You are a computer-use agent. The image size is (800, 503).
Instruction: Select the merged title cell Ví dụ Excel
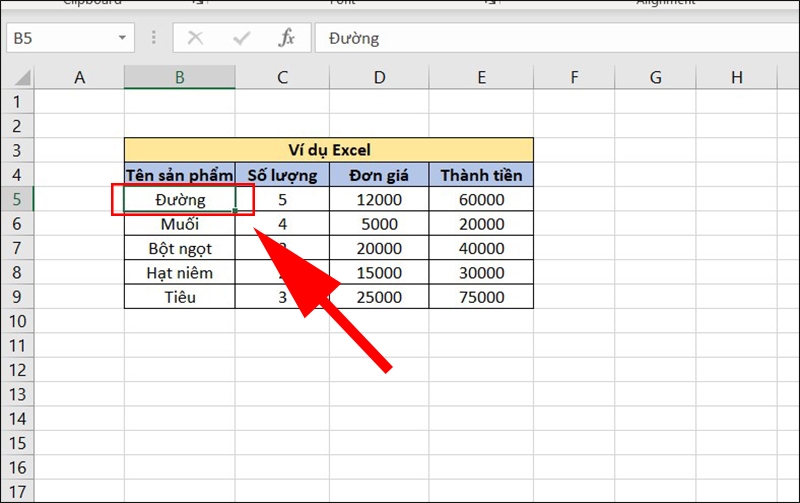[x=329, y=150]
